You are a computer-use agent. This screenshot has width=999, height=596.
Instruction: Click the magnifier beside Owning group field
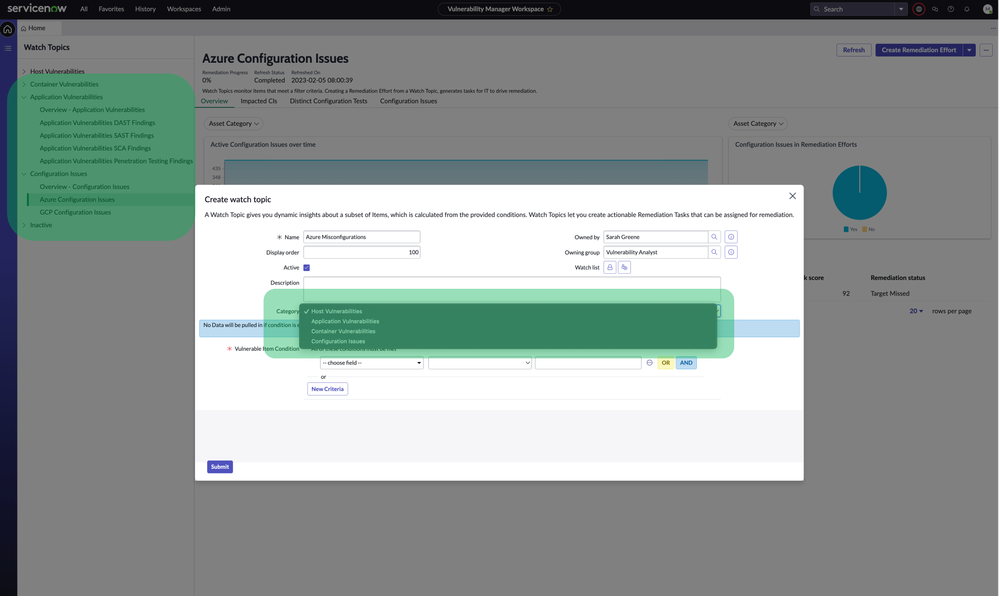pyautogui.click(x=714, y=252)
